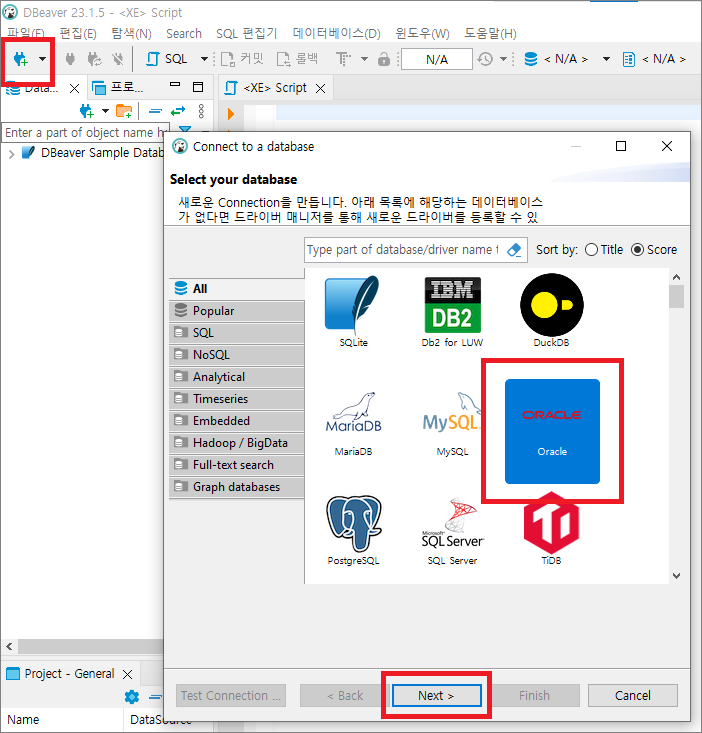
Task: Open the 도움말(H) menu
Action: pyautogui.click(x=490, y=34)
